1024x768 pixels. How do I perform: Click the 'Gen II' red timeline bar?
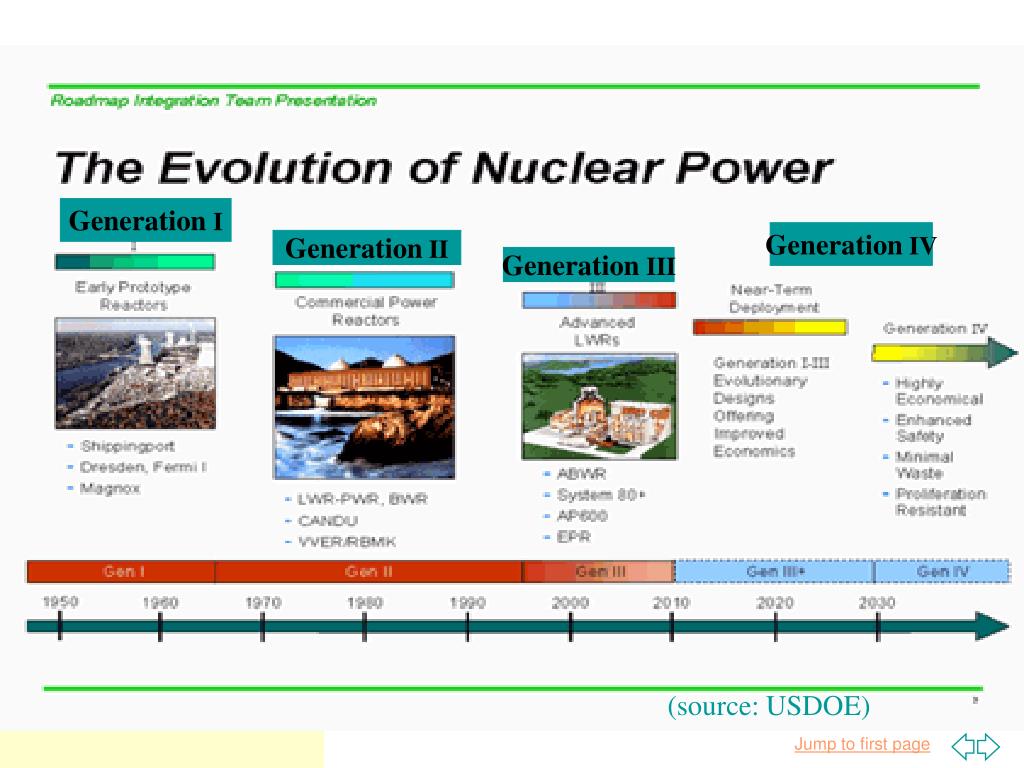pyautogui.click(x=368, y=571)
